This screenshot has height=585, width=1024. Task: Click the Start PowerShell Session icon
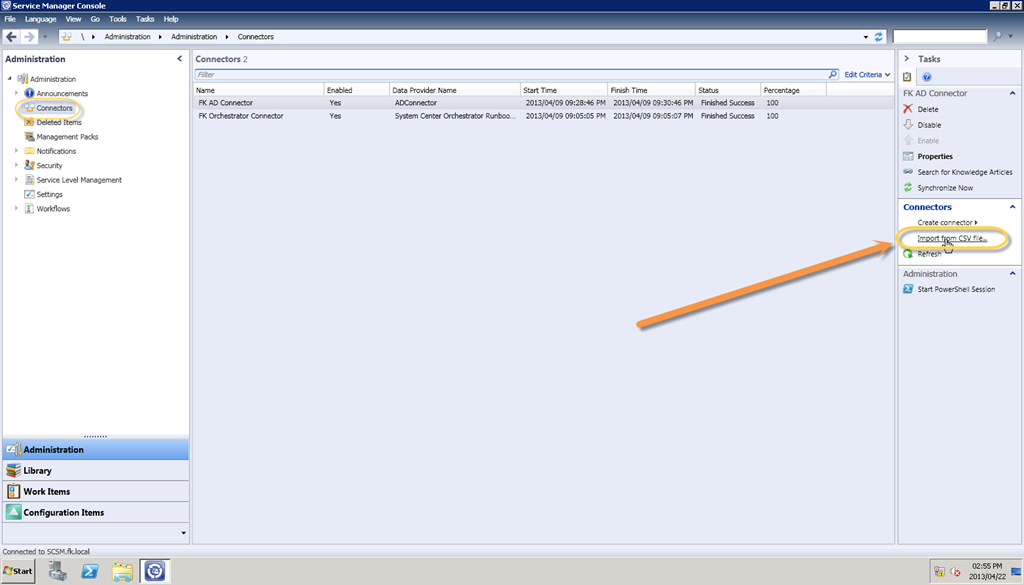coord(908,289)
